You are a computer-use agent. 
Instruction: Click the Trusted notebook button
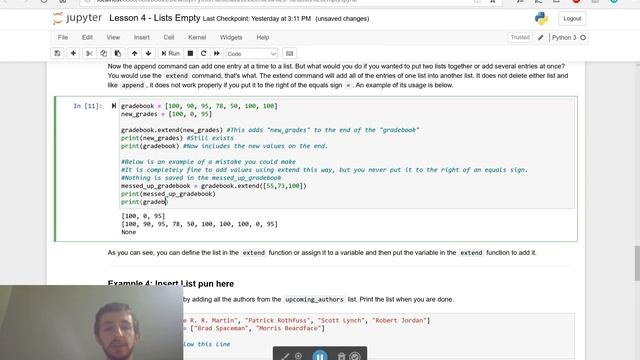coord(520,38)
